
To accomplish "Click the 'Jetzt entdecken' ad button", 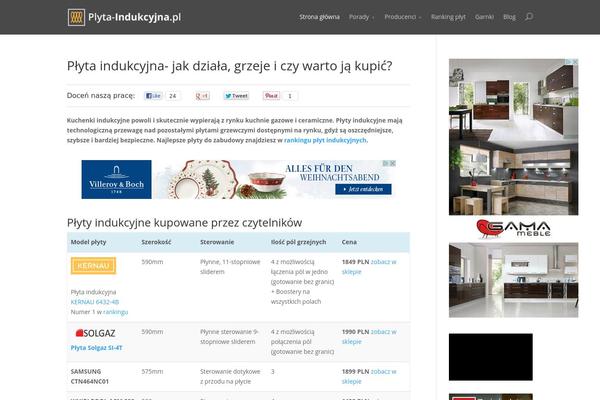I will click(x=363, y=189).
